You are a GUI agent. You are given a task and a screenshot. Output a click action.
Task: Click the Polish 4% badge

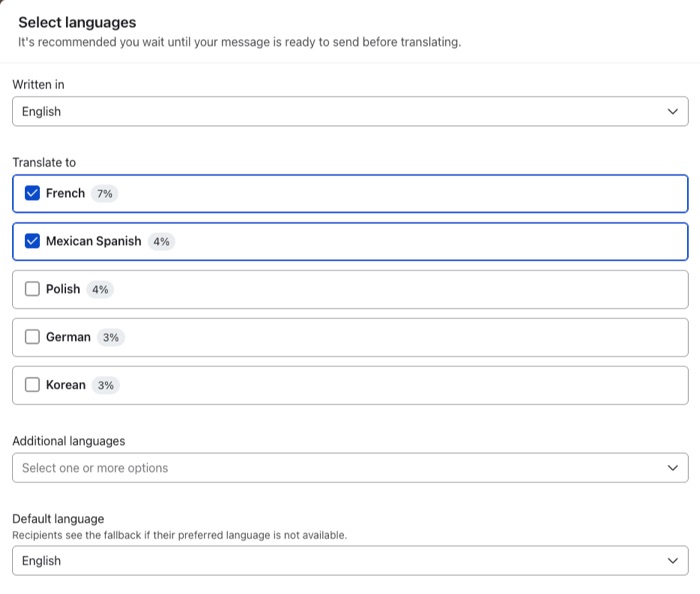pos(100,290)
